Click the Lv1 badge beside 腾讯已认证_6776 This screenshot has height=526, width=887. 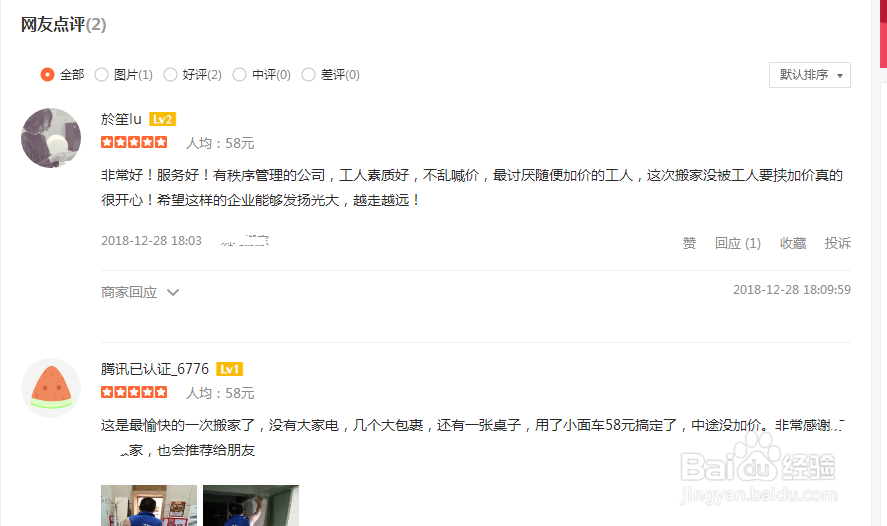click(x=229, y=369)
